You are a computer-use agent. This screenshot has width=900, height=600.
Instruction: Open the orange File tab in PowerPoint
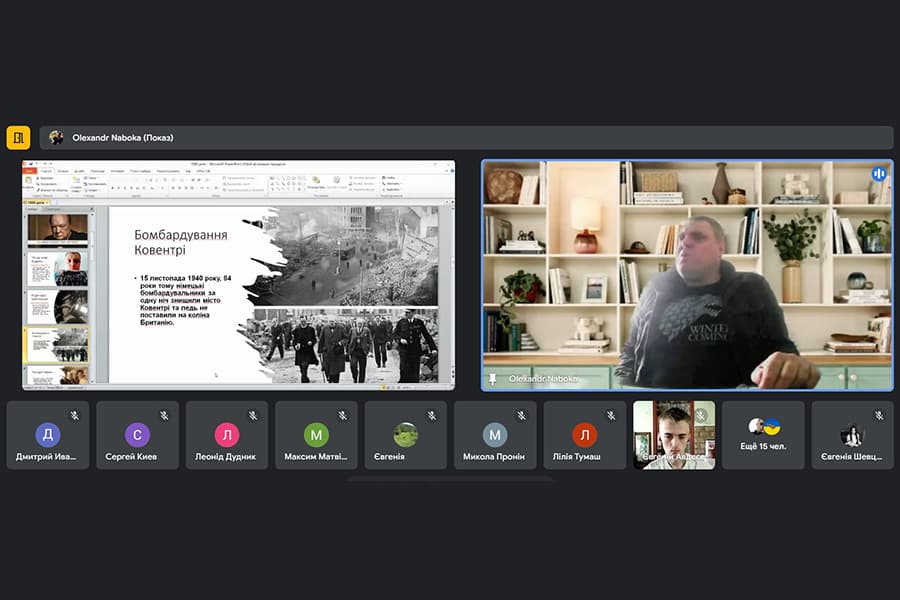[x=29, y=171]
